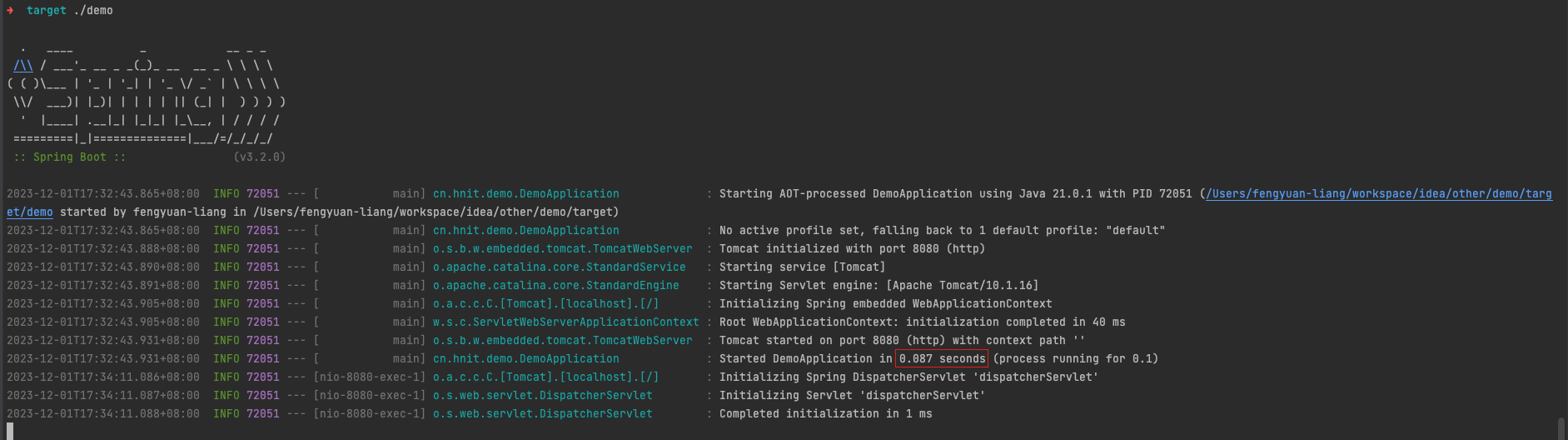This screenshot has height=440, width=1568.
Task: Click the red-boxed "0.087 seconds" text
Action: (942, 359)
